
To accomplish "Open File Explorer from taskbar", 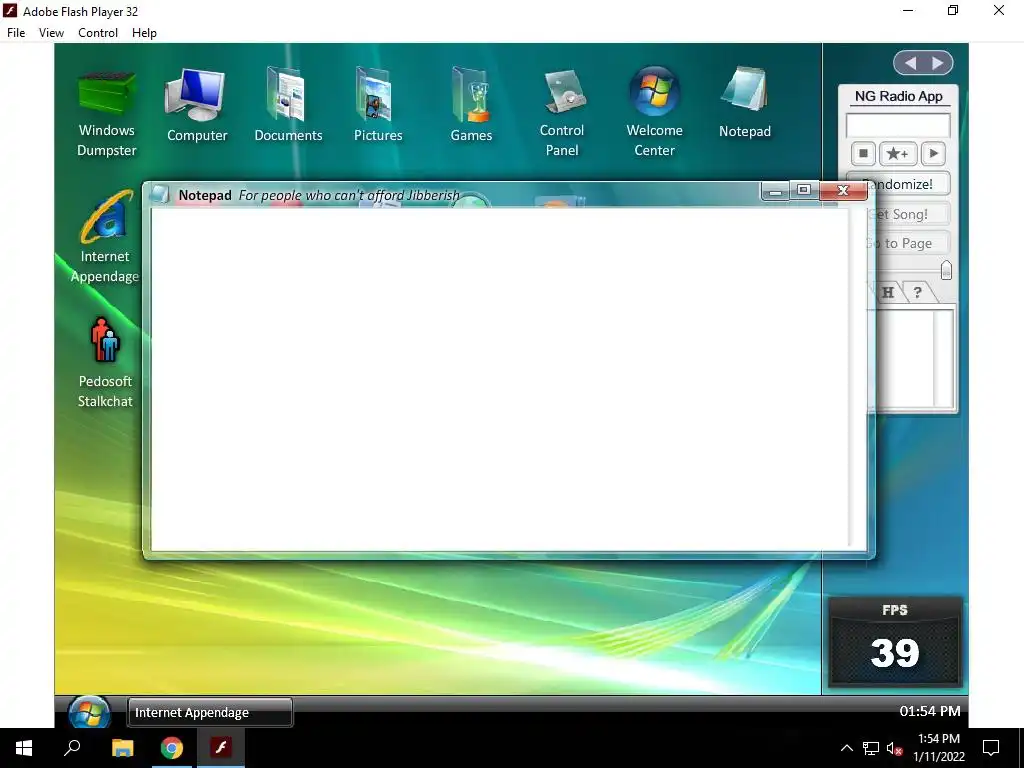I will [122, 748].
